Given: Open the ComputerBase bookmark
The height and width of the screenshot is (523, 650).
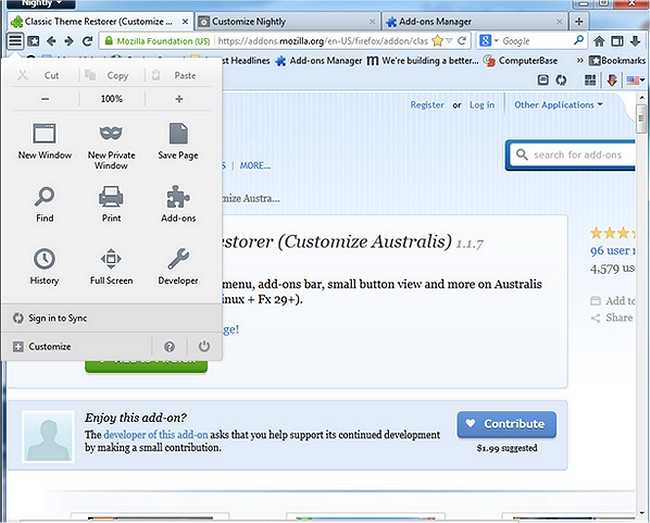Looking at the screenshot, I should tap(521, 61).
